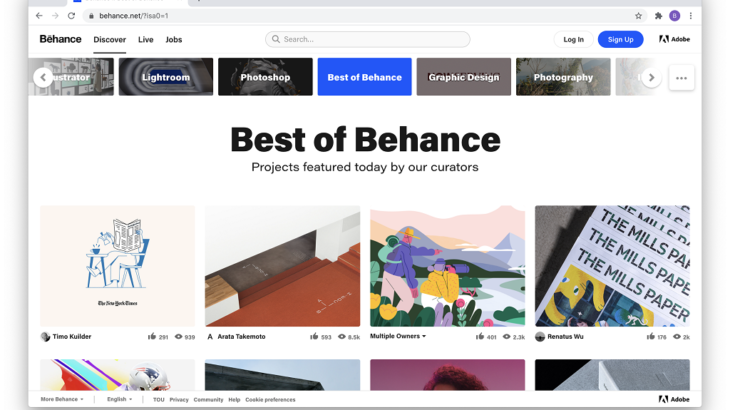Image resolution: width=730 pixels, height=410 pixels.
Task: Open the three-dots more categories button
Action: click(681, 77)
